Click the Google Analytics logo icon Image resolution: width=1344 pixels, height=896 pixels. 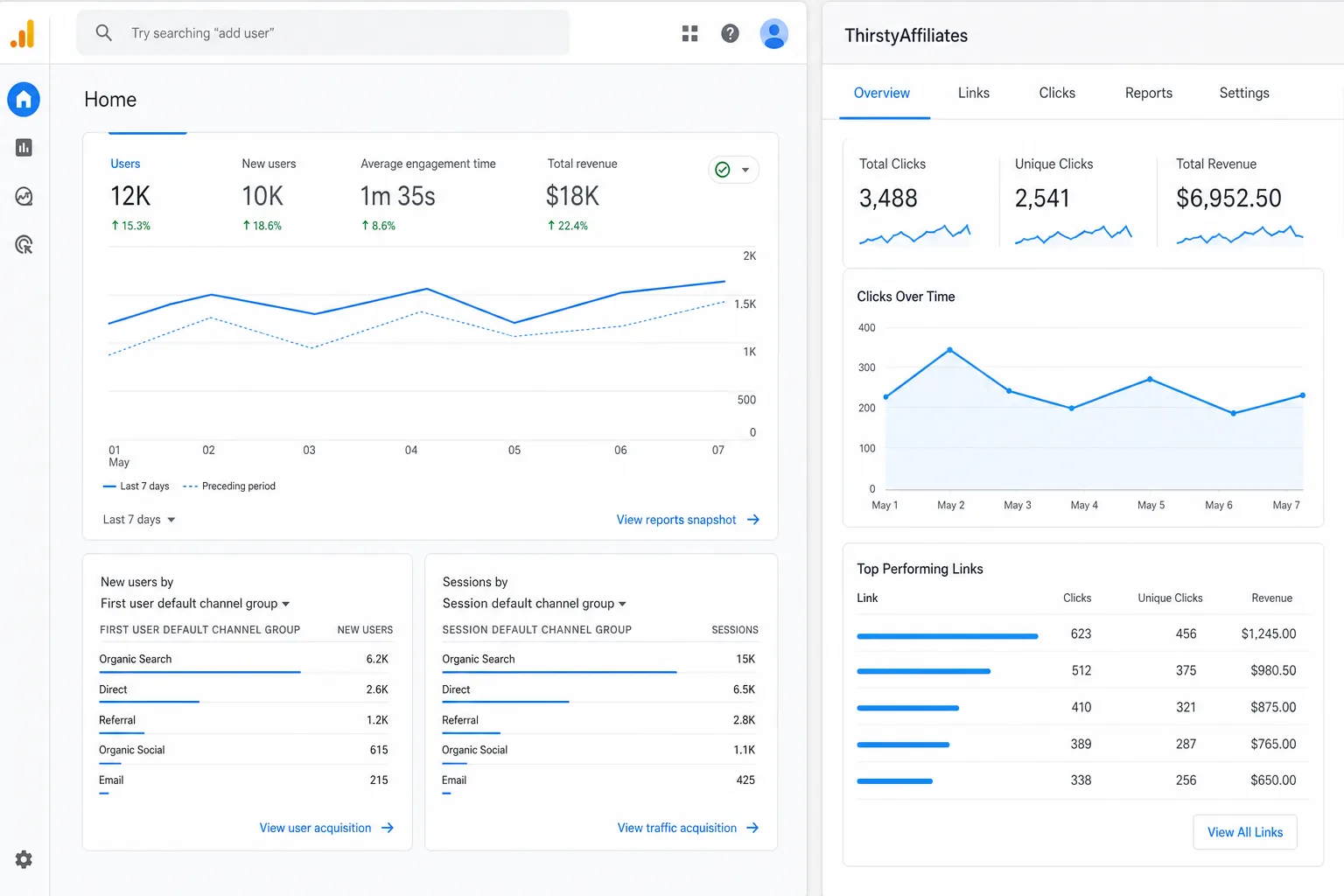(x=23, y=33)
